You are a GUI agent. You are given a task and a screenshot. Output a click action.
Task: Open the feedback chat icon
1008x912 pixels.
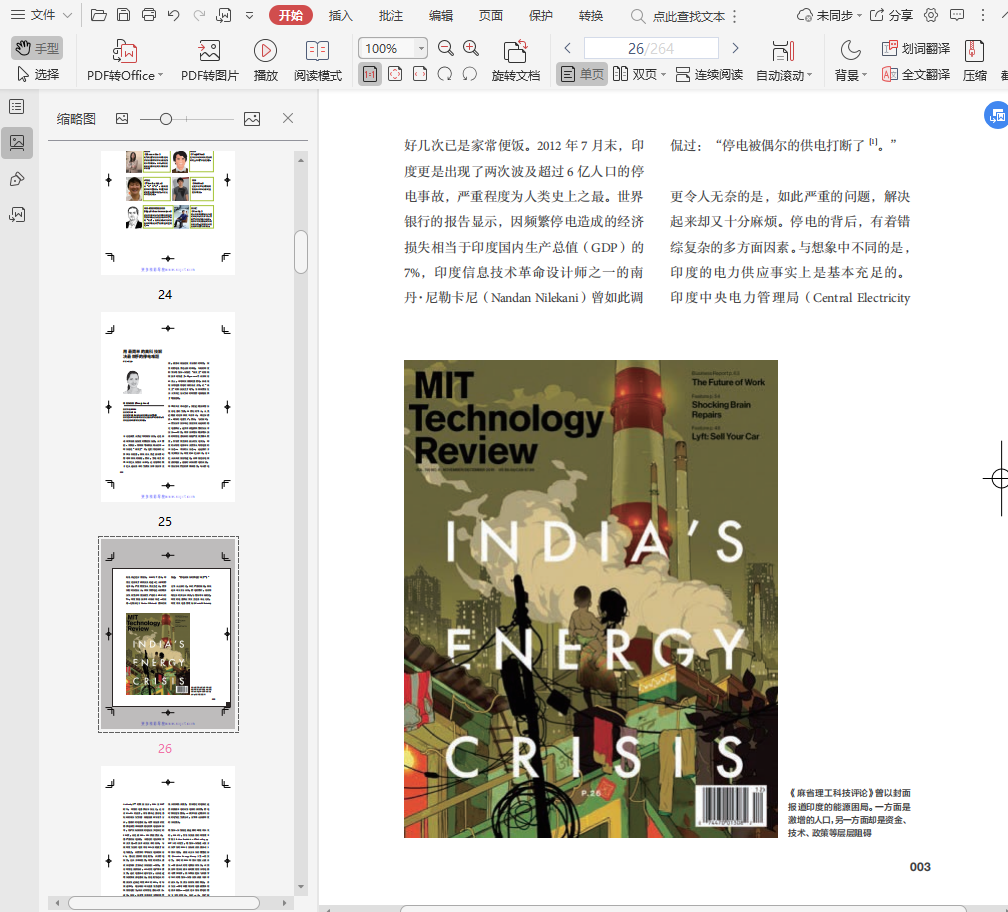tap(957, 15)
